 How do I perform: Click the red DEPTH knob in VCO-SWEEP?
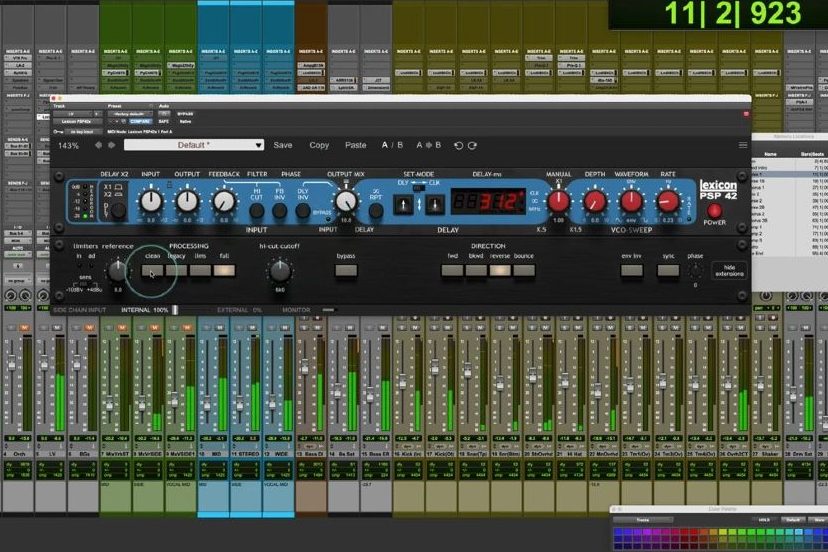click(594, 202)
